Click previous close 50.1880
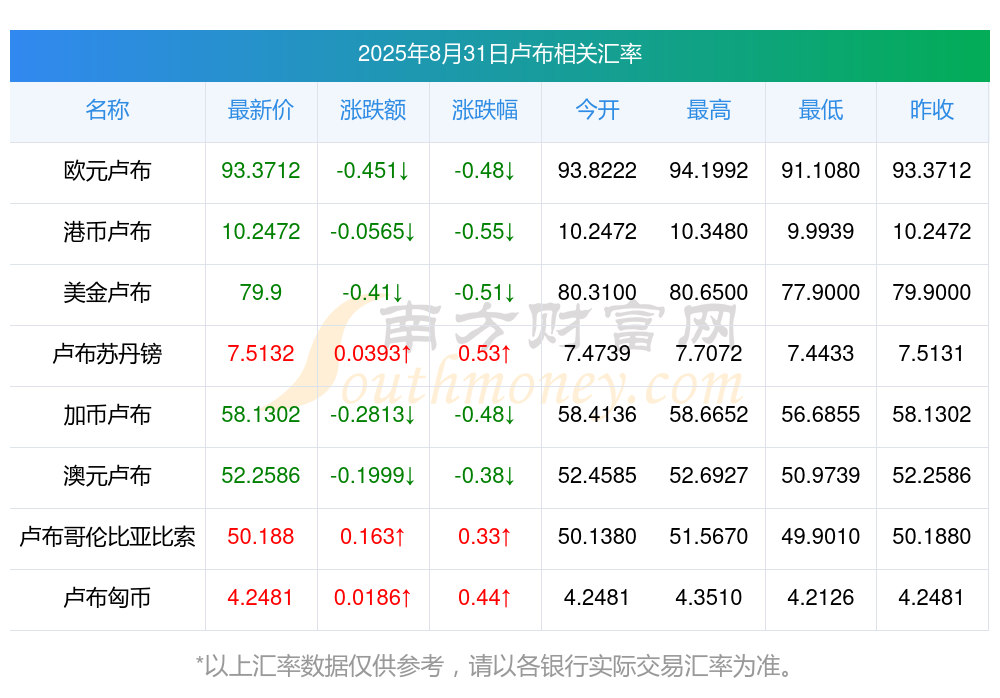Viewport: 1000px width, 698px height. tap(932, 537)
